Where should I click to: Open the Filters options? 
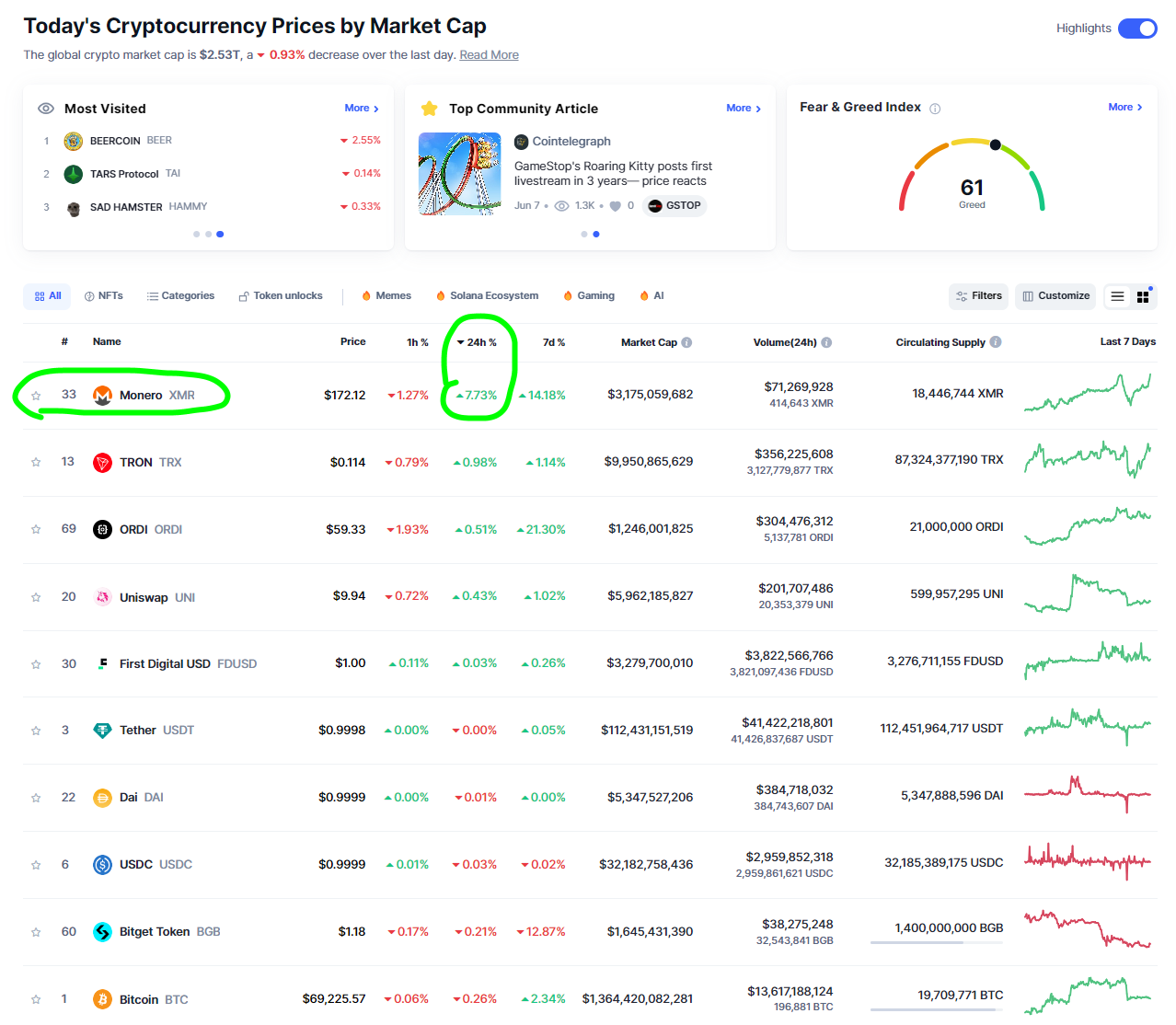click(978, 296)
